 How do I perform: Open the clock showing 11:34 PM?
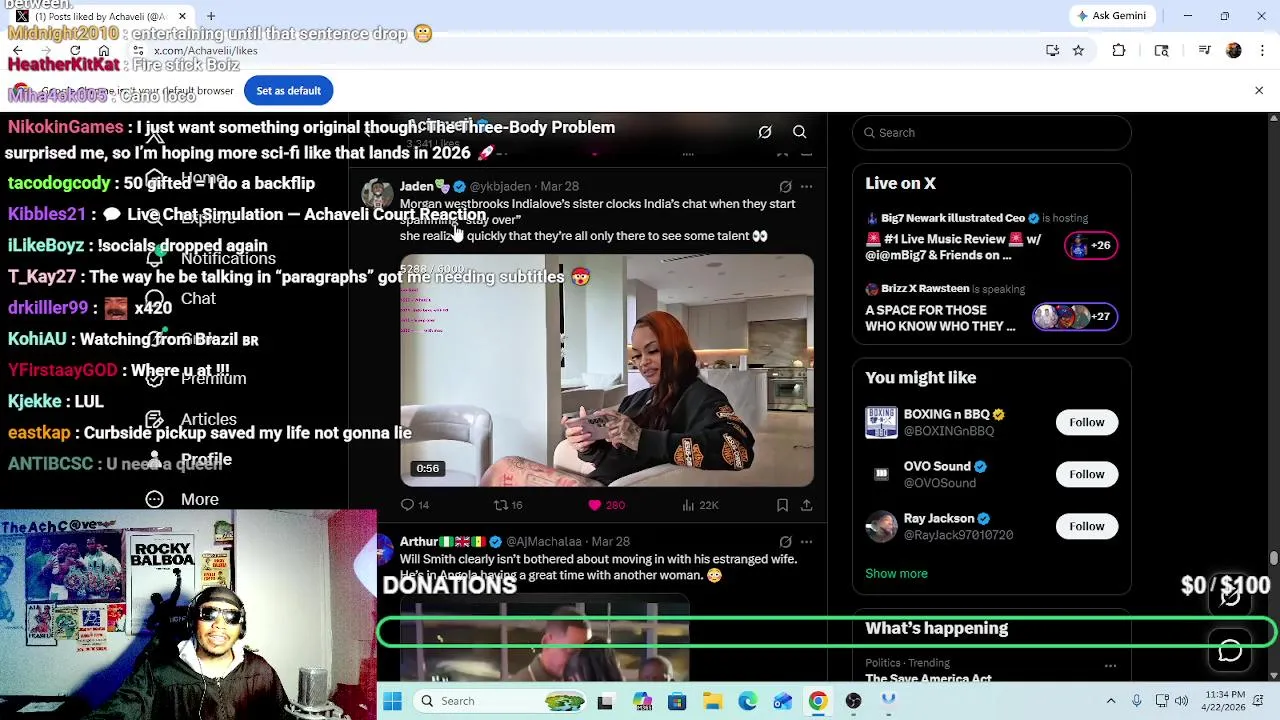(x=1225, y=701)
